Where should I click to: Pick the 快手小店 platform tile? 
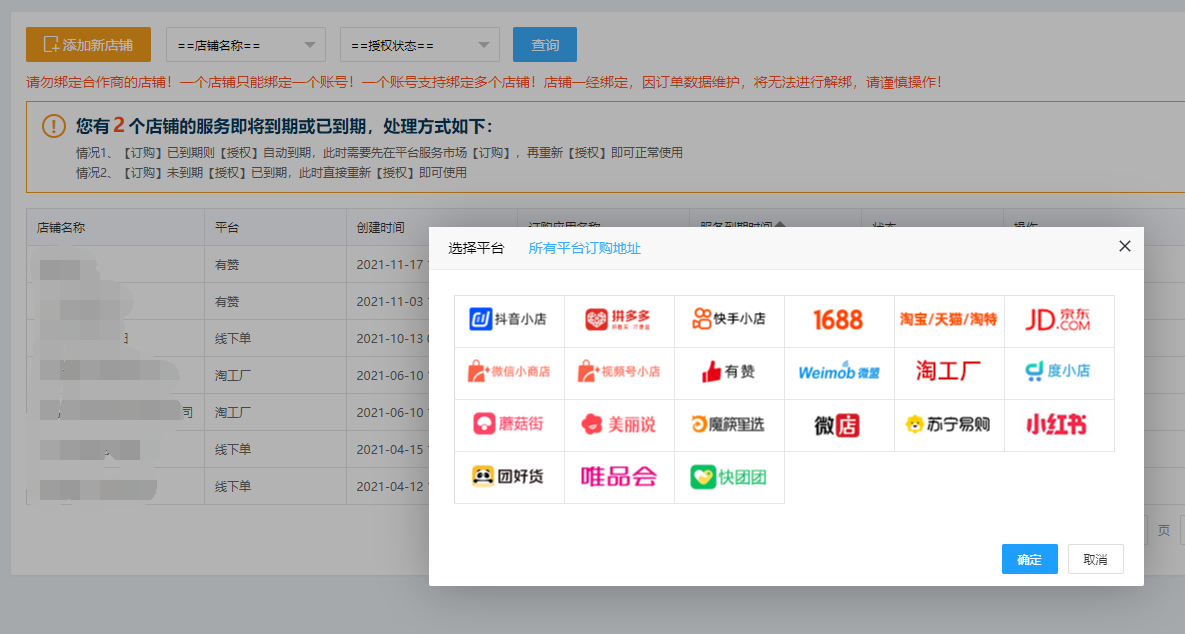click(729, 320)
